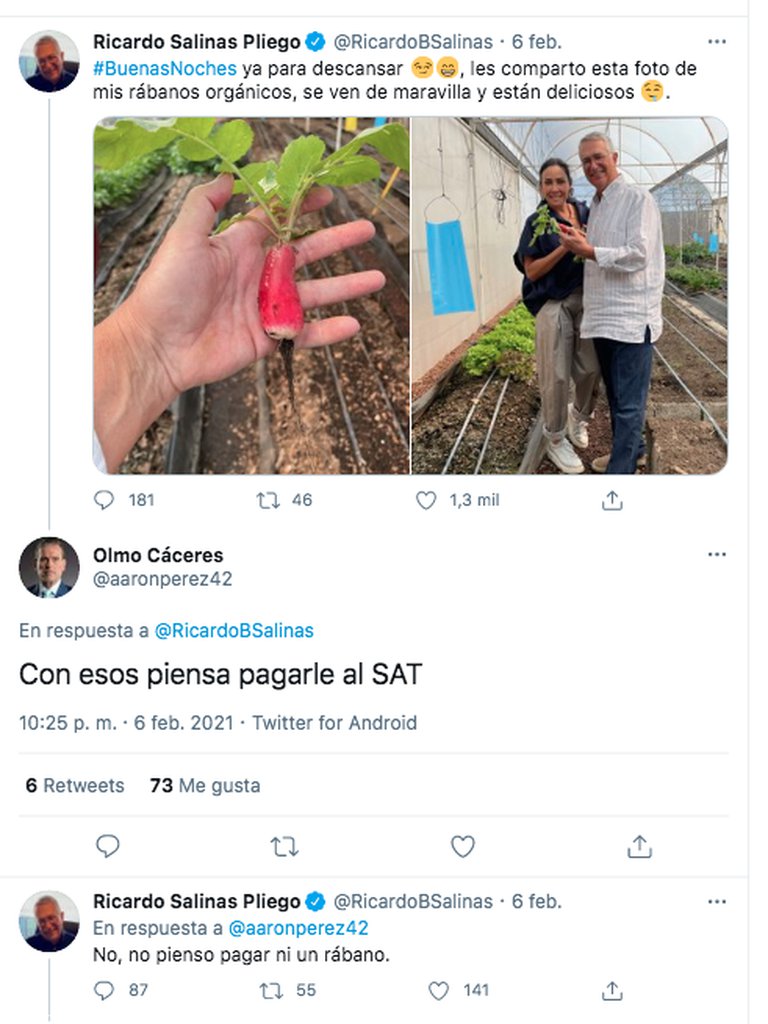The image size is (768, 1024).
Task: Open Olmo Cáceres's profile picture
Action: click(x=49, y=567)
